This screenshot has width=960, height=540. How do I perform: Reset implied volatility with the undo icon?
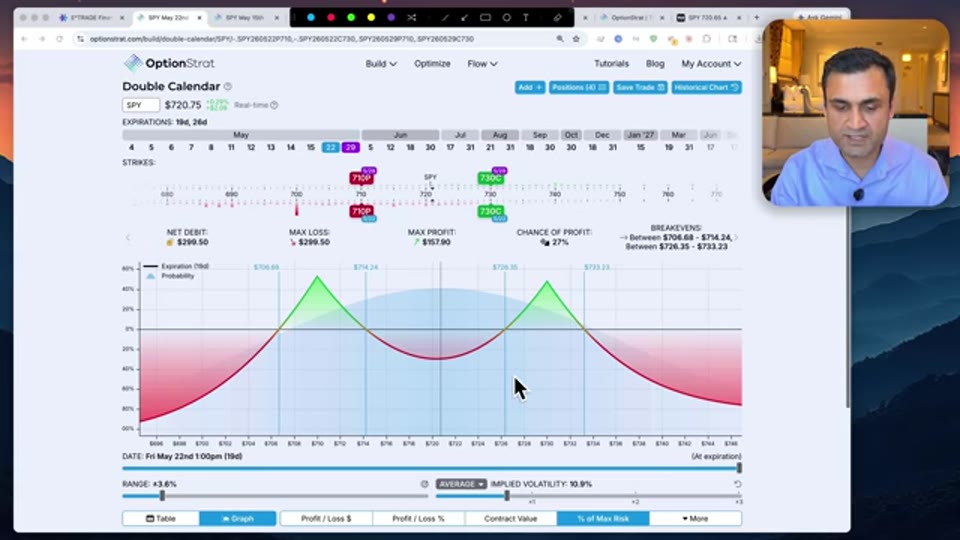click(x=737, y=484)
